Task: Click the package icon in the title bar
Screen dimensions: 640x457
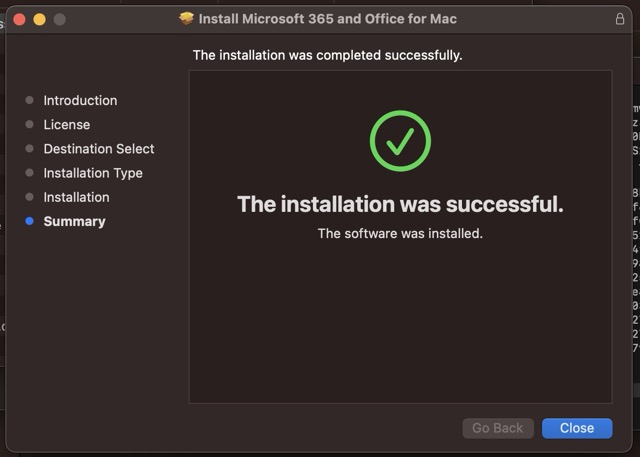Action: point(186,19)
